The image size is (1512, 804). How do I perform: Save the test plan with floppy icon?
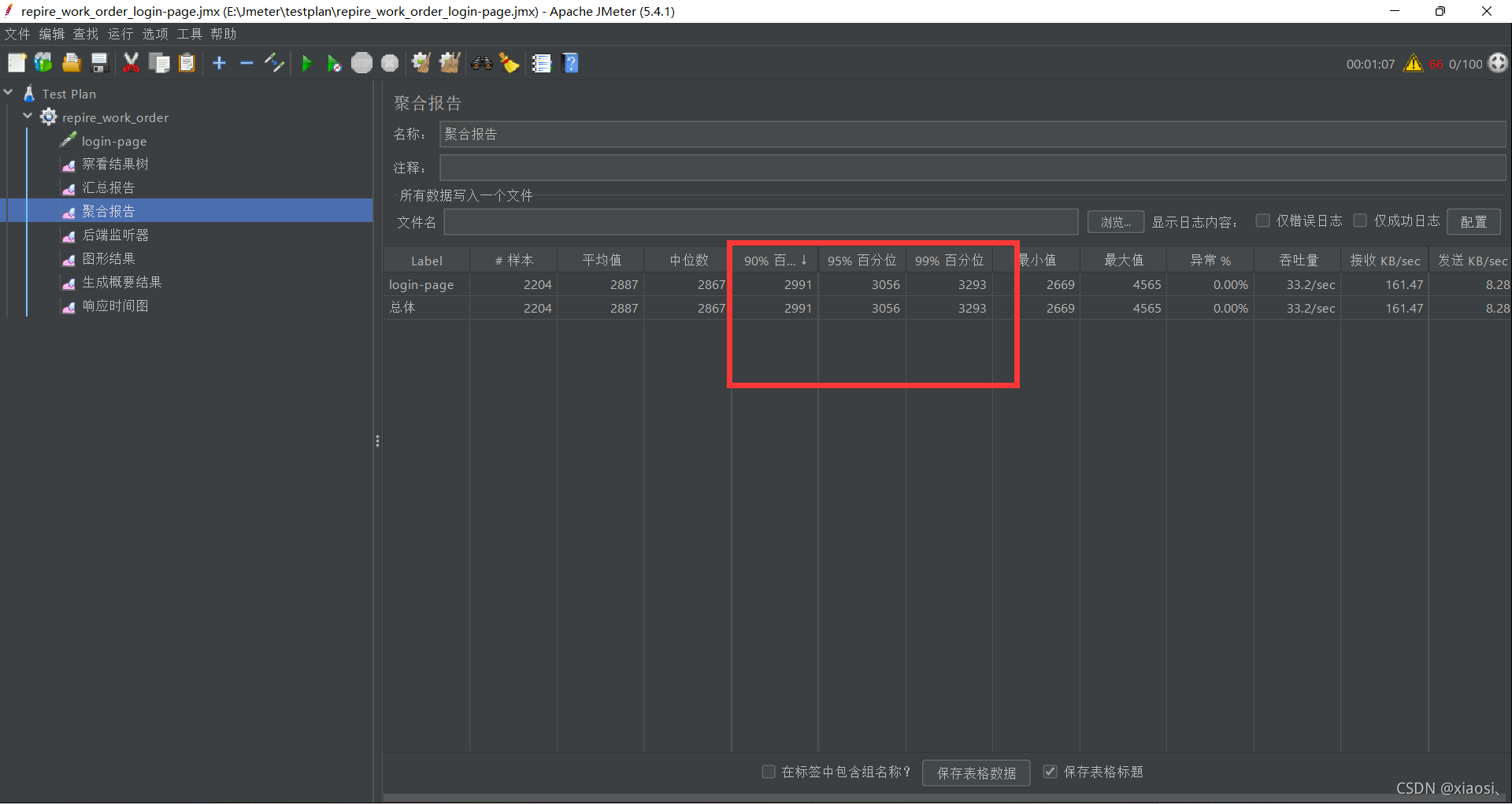coord(99,63)
